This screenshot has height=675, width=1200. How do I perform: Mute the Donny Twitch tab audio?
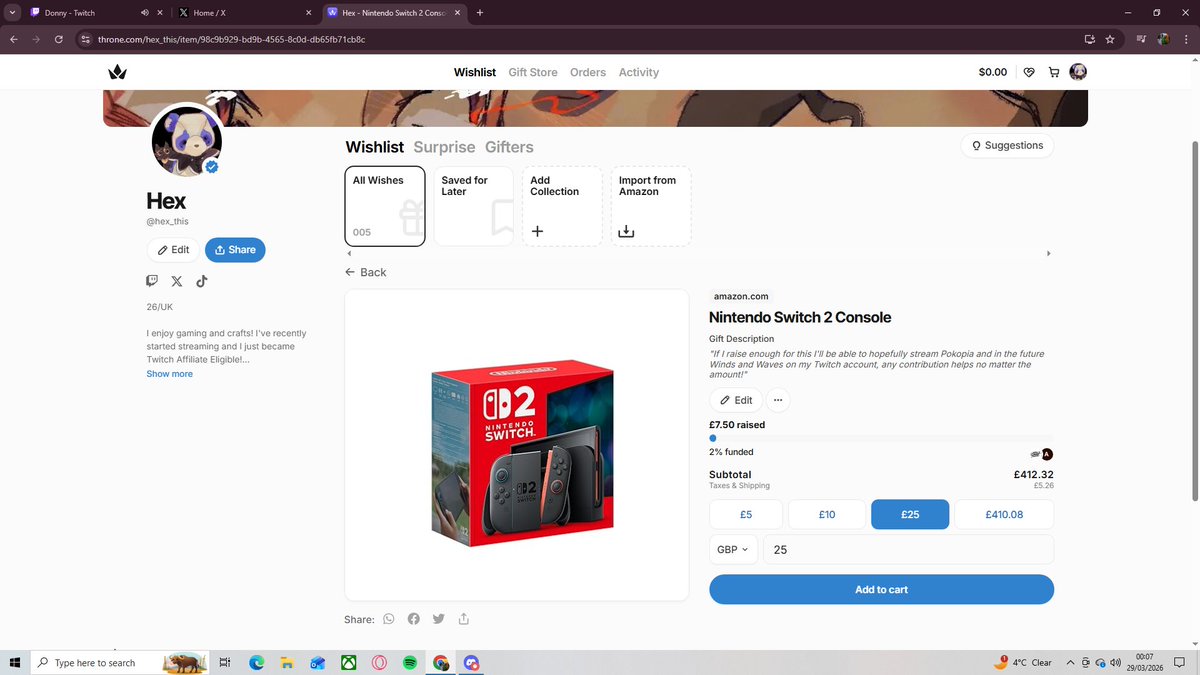[145, 13]
